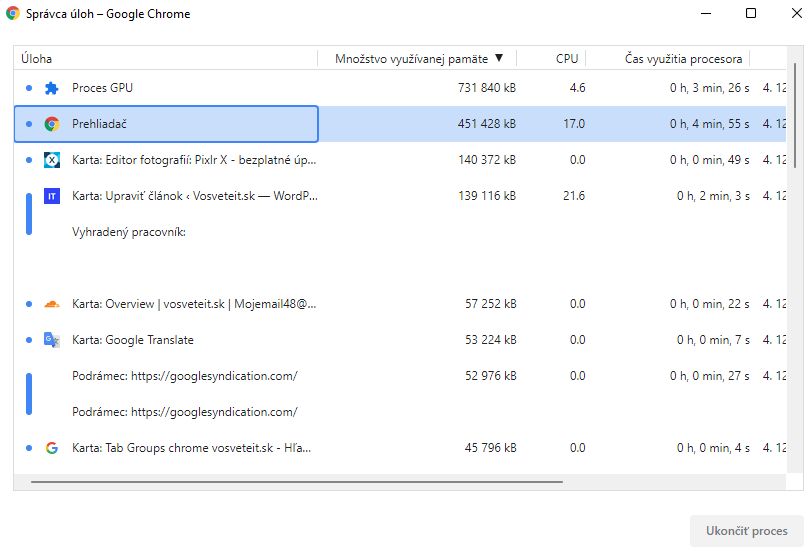Click the Cloudflare cloud icon in Overview row
This screenshot has width=812, height=557.
[x=51, y=304]
